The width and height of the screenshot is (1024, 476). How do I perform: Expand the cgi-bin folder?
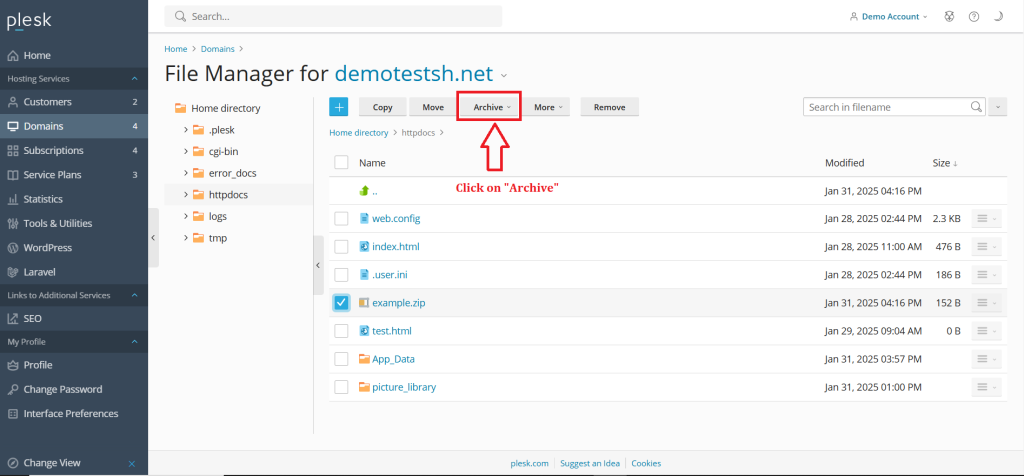(186, 151)
